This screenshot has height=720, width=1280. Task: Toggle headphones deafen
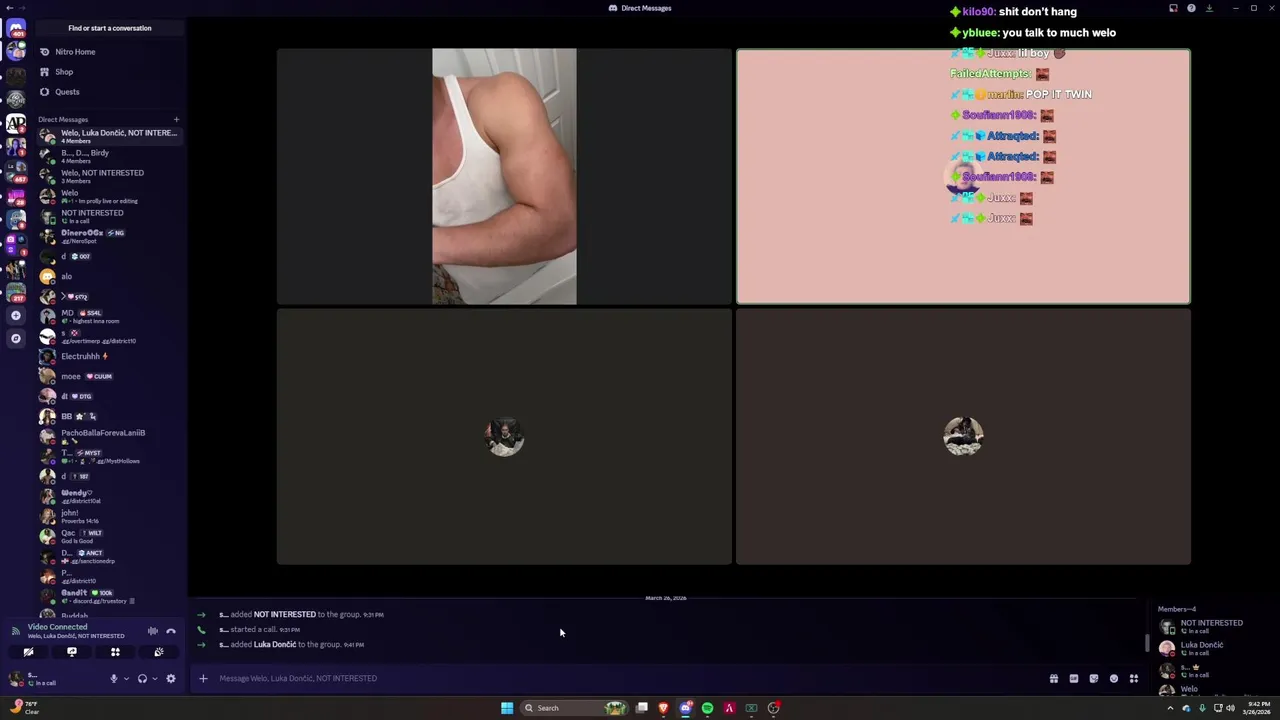(142, 679)
